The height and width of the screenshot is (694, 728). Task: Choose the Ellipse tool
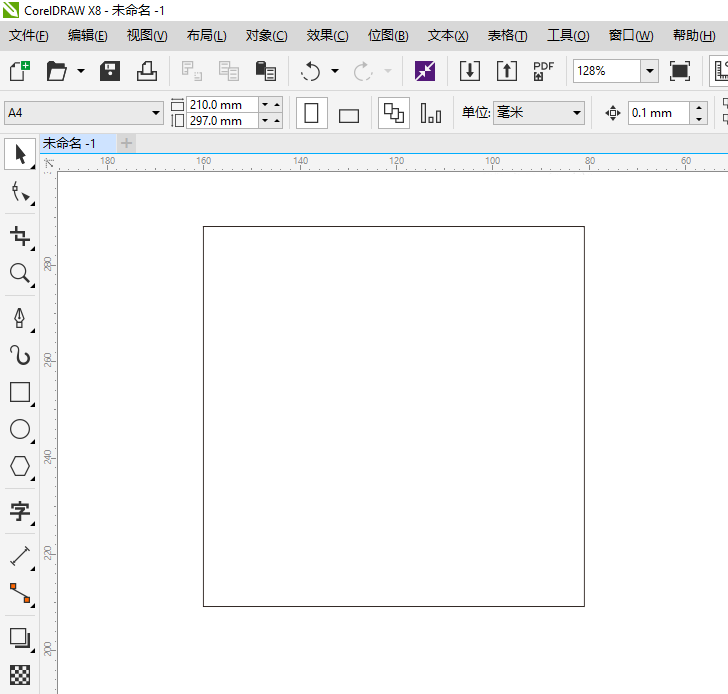point(20,429)
